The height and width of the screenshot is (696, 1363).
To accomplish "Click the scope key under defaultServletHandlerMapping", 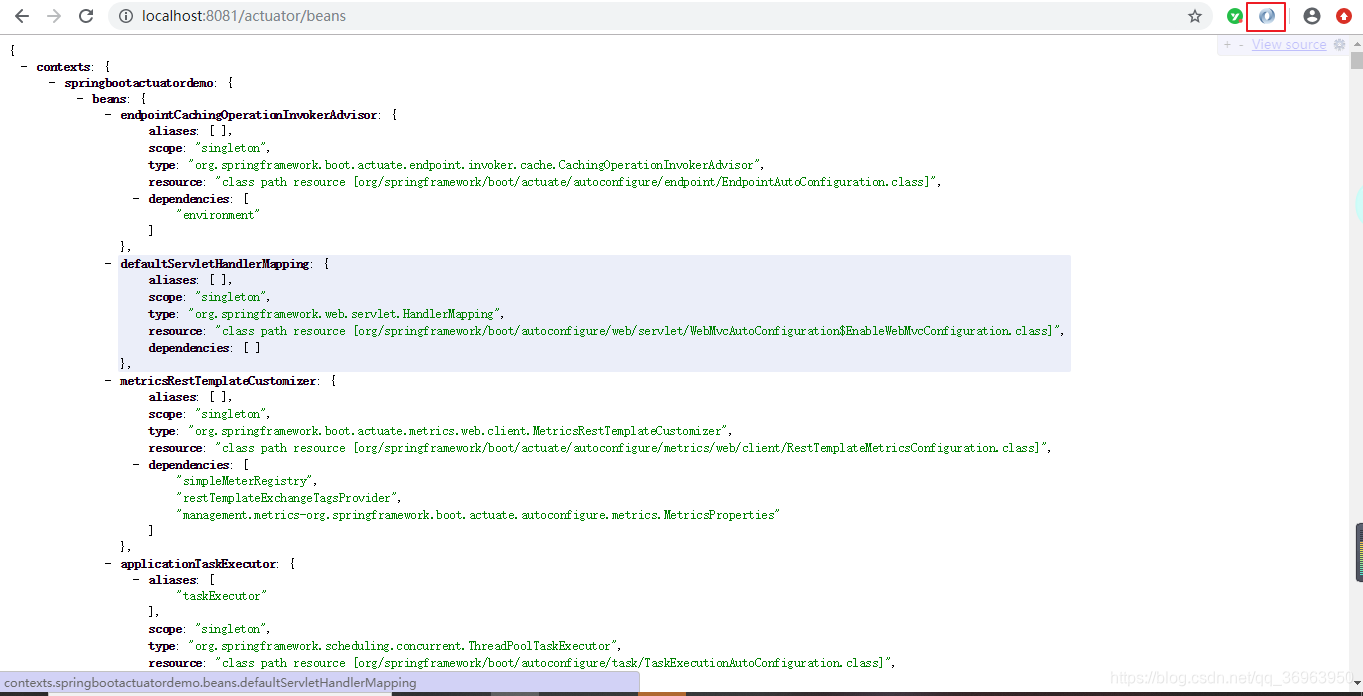I will point(165,297).
